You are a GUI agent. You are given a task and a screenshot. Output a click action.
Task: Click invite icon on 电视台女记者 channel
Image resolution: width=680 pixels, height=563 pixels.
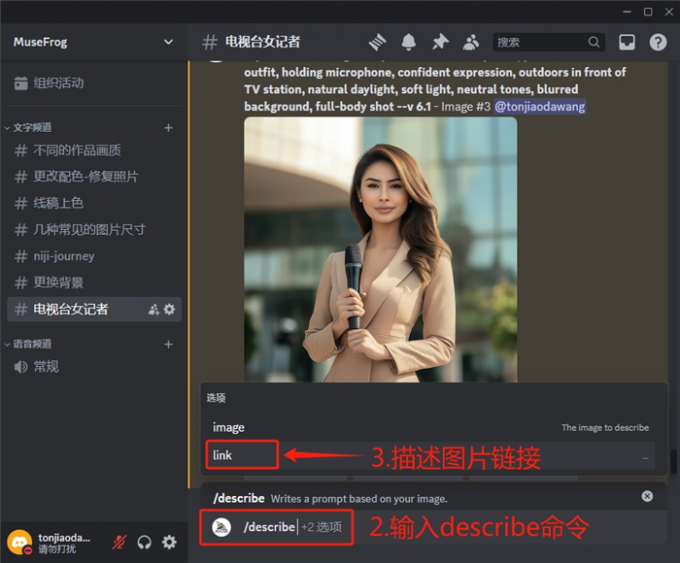point(154,309)
